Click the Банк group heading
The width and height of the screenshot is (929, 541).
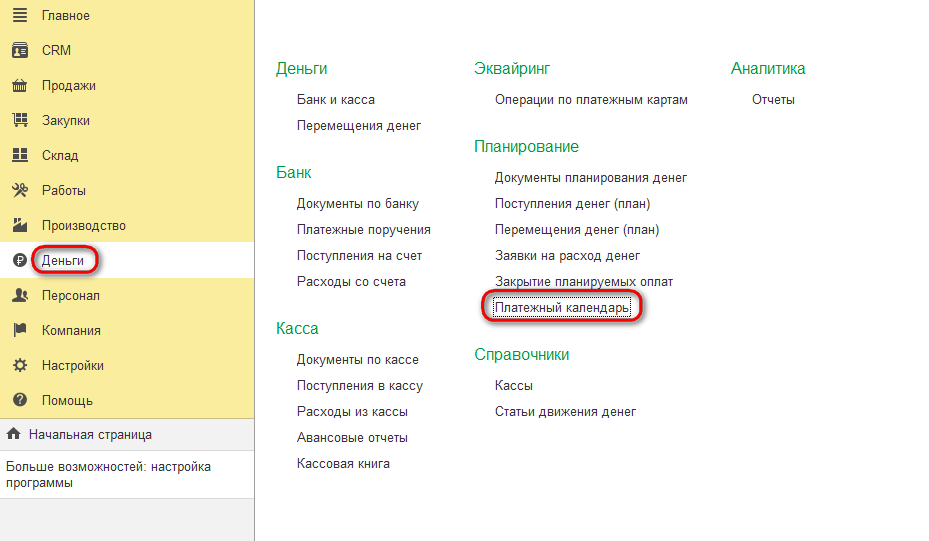coord(293,172)
